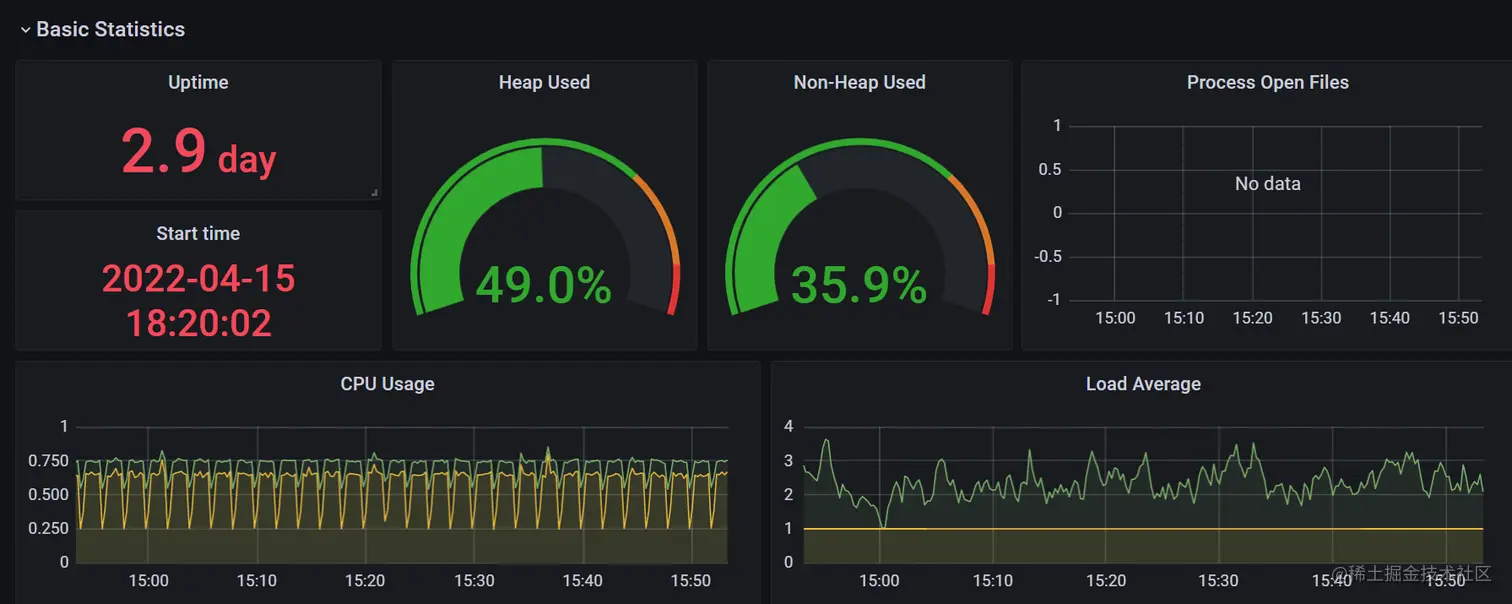Click the No data message in Open Files

coord(1267,183)
